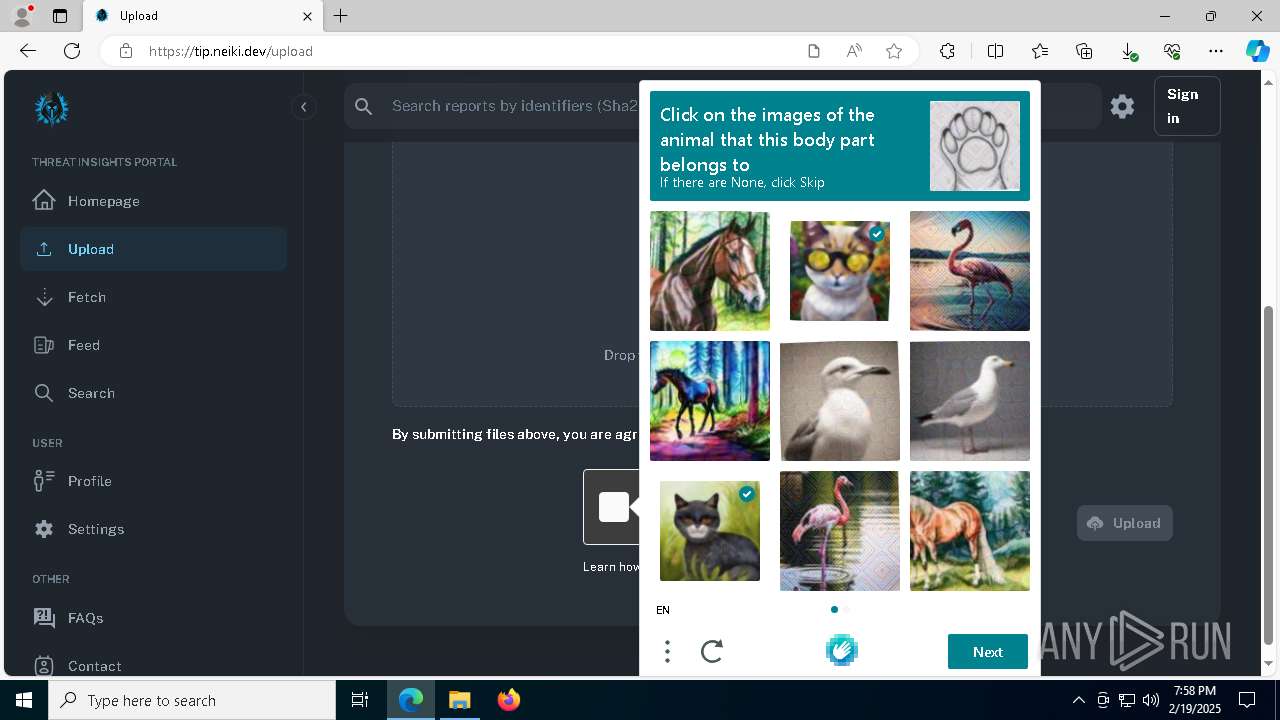Screen dimensions: 1280x720
Task: Open the Copilot sidebar icon
Action: click(x=1257, y=51)
